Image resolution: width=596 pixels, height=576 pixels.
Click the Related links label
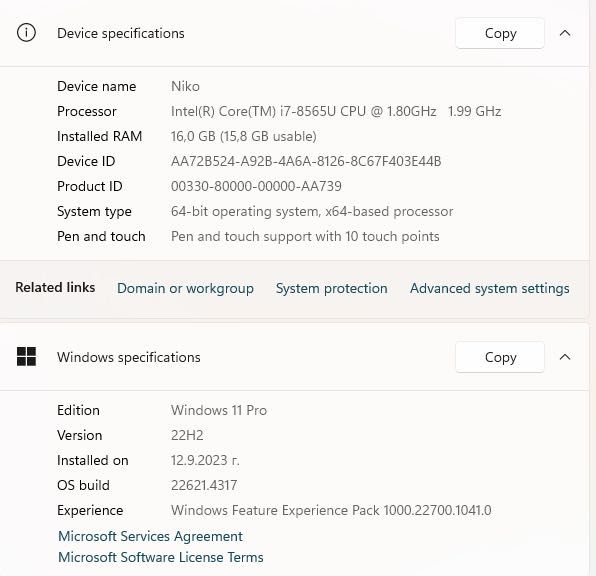55,287
